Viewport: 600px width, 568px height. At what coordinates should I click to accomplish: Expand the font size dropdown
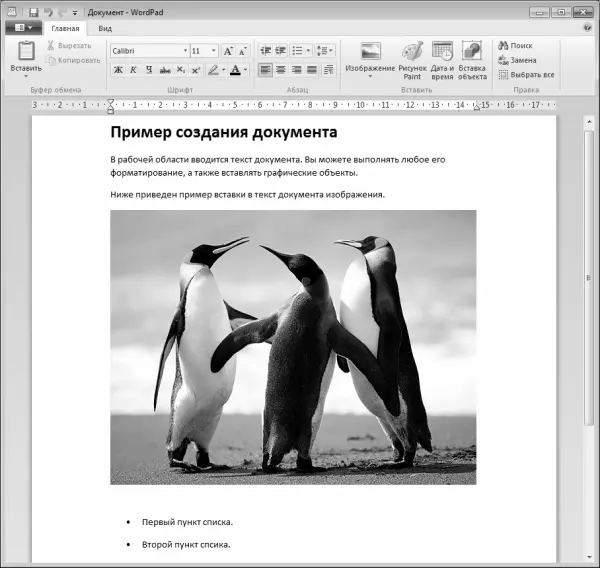click(214, 50)
